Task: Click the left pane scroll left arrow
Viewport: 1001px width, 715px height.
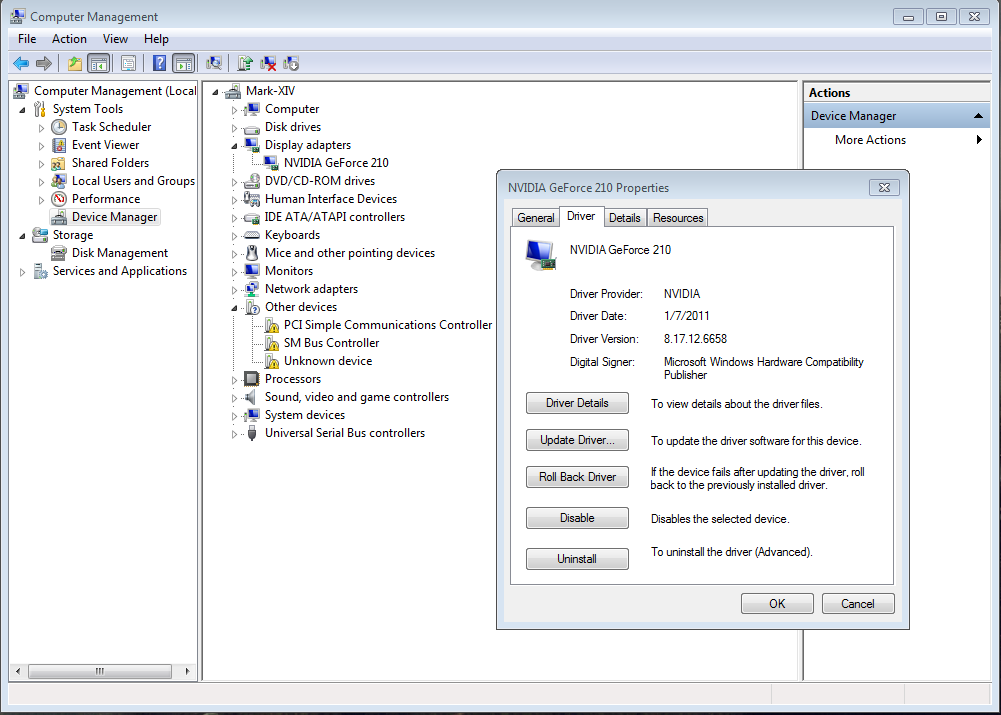Action: click(x=18, y=672)
